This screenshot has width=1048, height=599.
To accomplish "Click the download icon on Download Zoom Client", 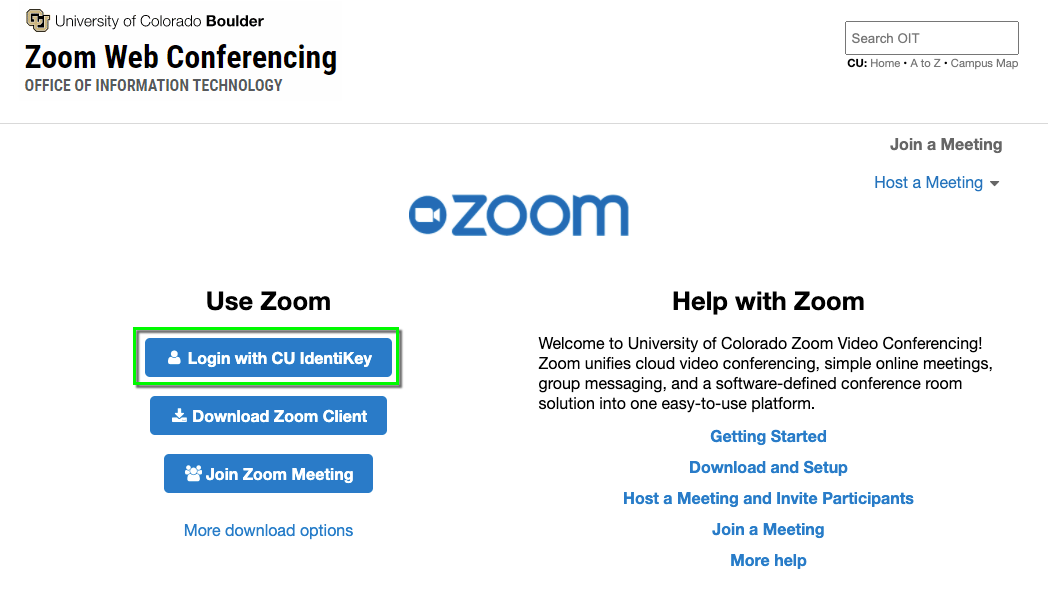I will [x=179, y=415].
